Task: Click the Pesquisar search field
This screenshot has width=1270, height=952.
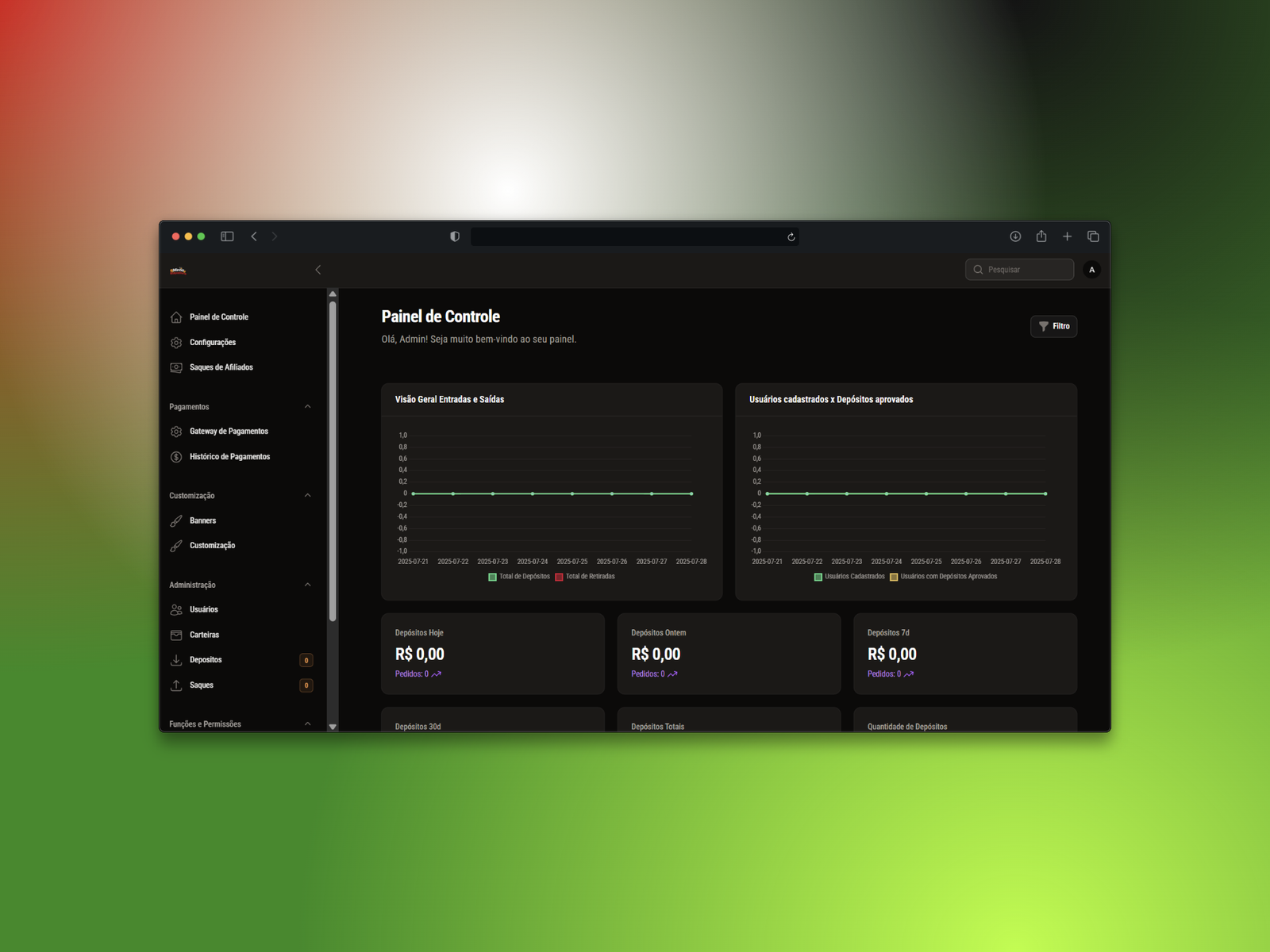Action: point(1024,270)
